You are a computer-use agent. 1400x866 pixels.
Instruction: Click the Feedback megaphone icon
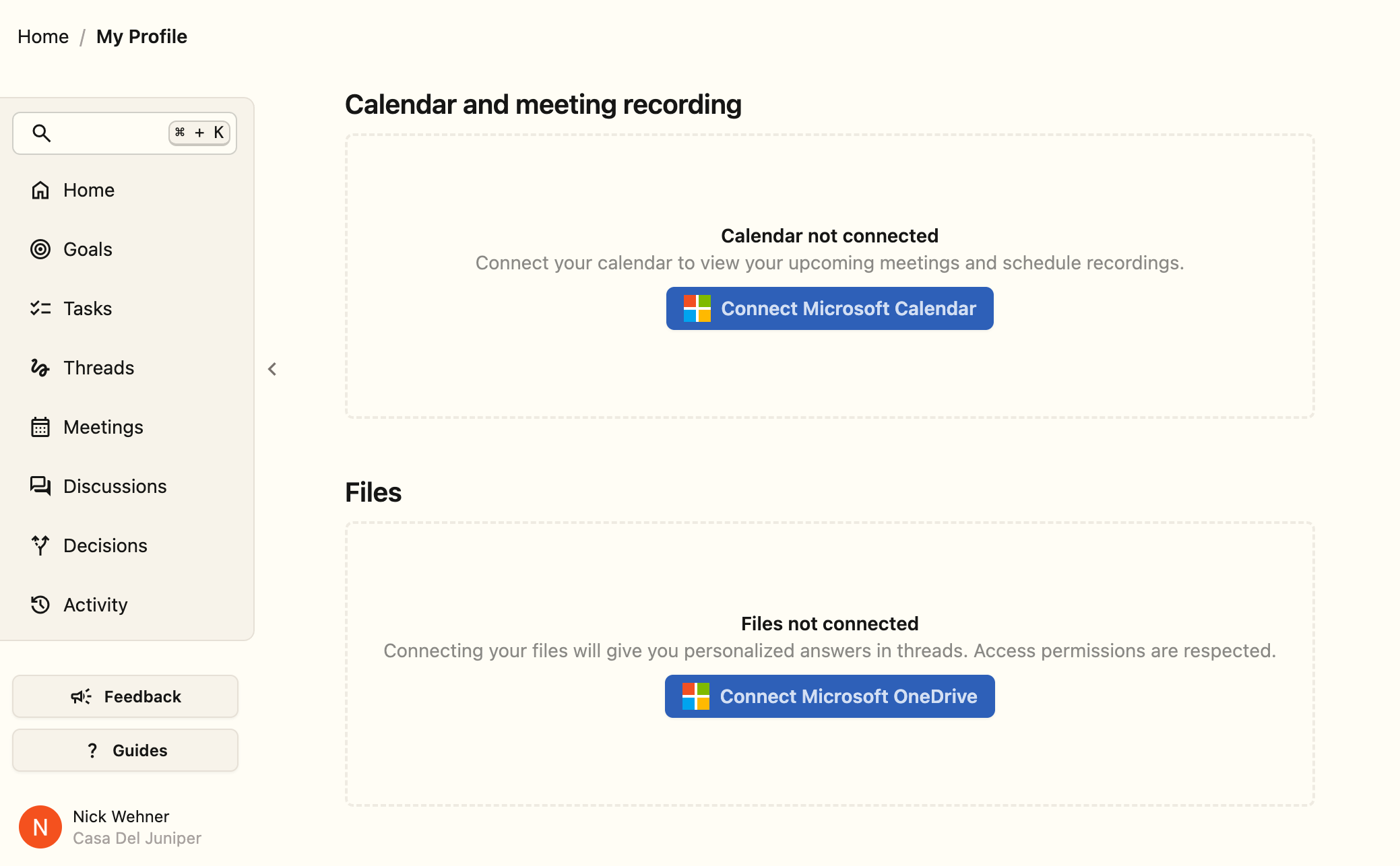coord(81,696)
